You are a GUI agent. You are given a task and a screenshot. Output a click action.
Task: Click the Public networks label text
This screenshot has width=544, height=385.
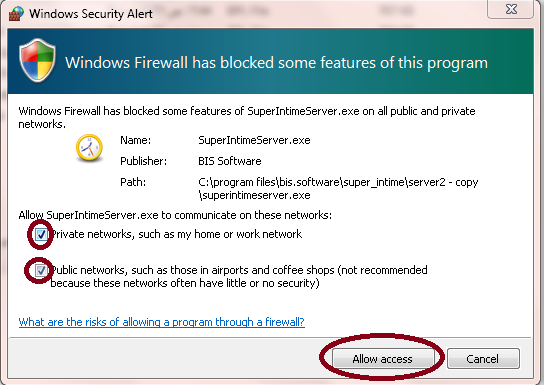click(x=239, y=276)
